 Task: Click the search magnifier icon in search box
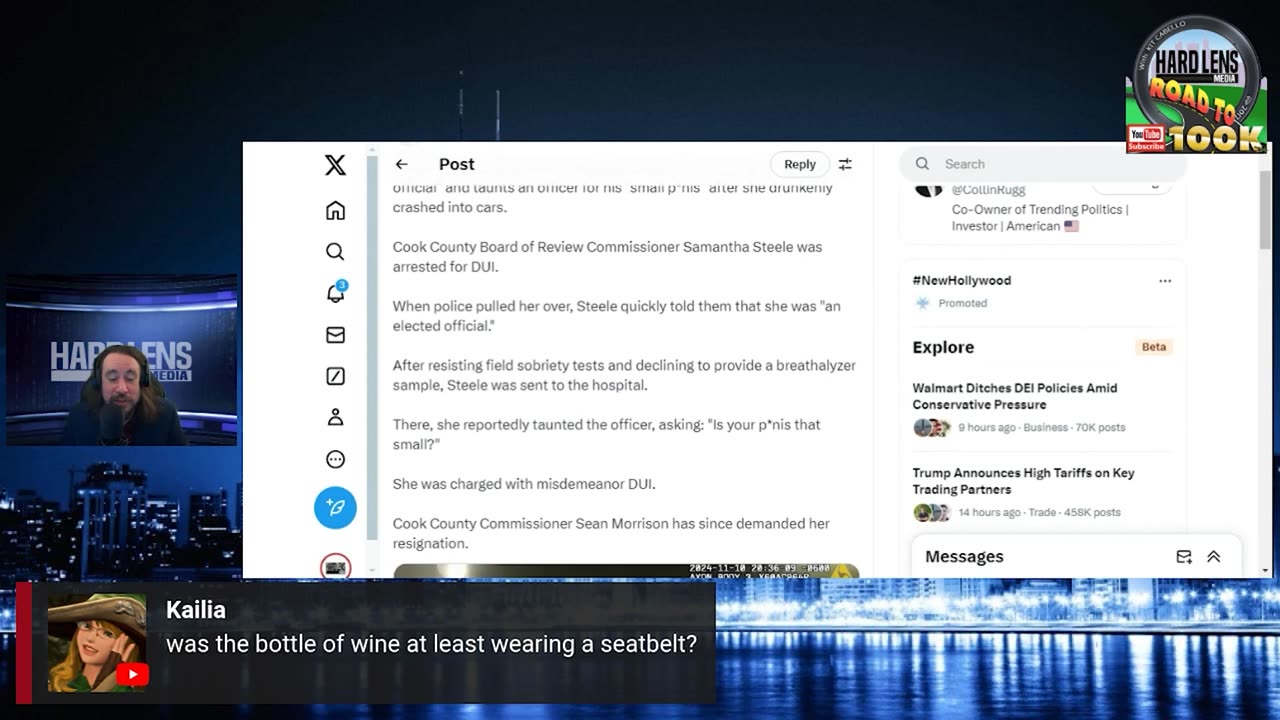click(x=923, y=164)
